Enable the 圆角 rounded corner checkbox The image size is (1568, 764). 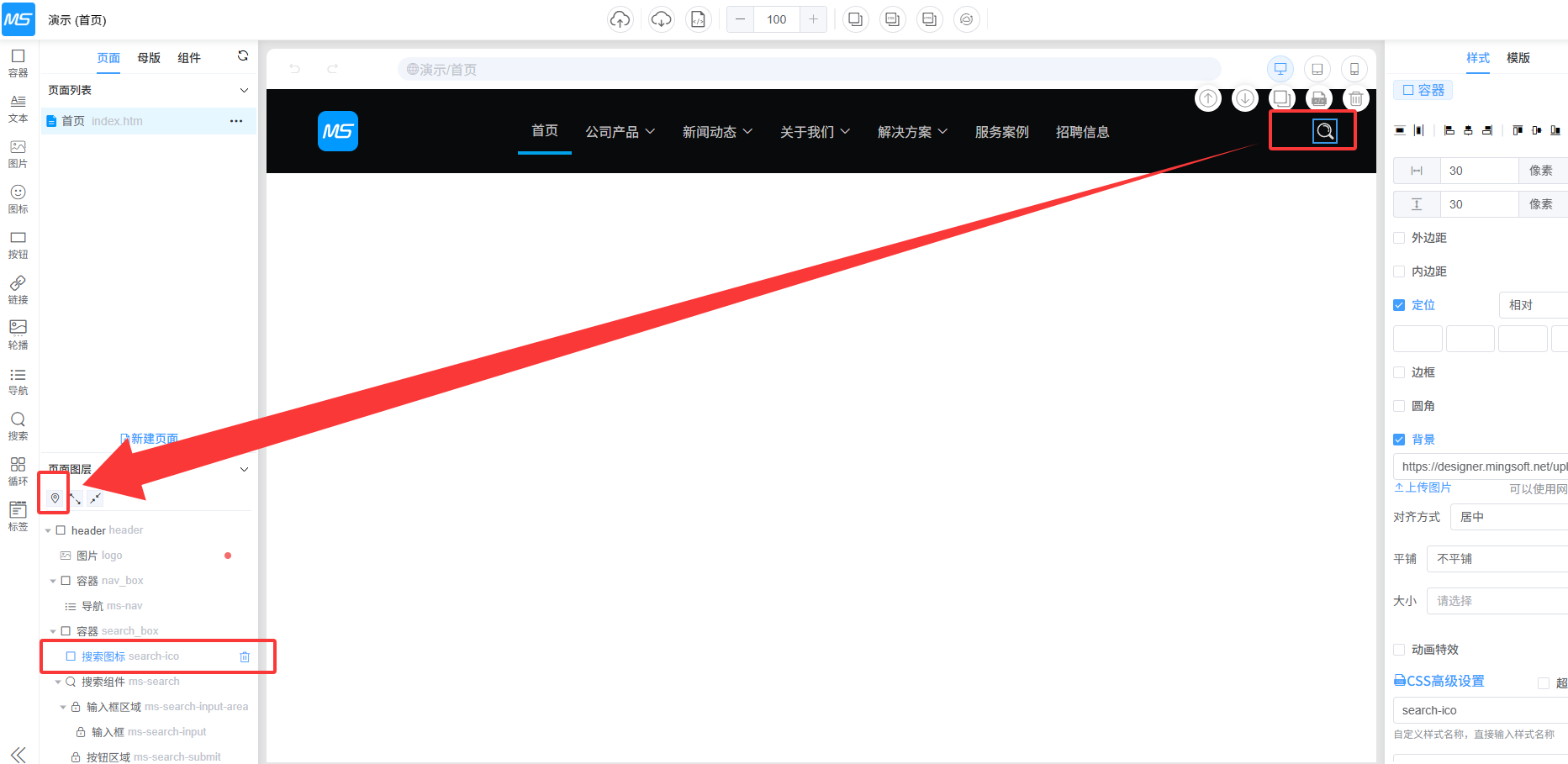[1399, 406]
